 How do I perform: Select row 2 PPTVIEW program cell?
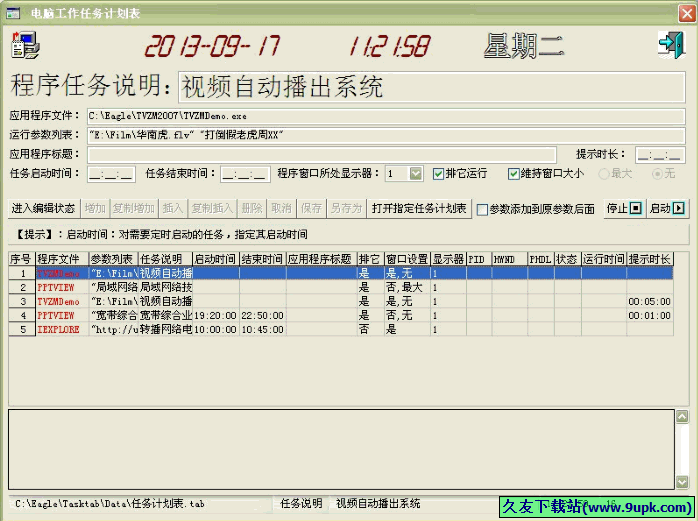click(x=62, y=288)
